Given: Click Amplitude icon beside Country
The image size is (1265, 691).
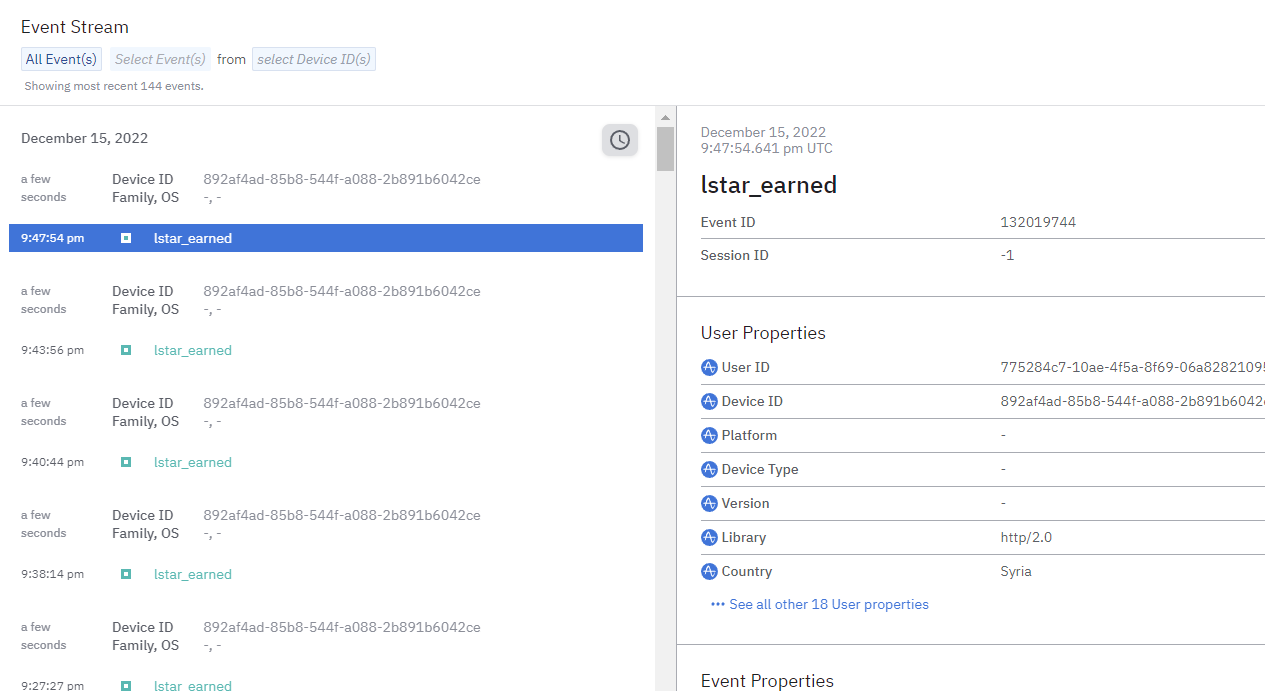Looking at the screenshot, I should pos(710,572).
